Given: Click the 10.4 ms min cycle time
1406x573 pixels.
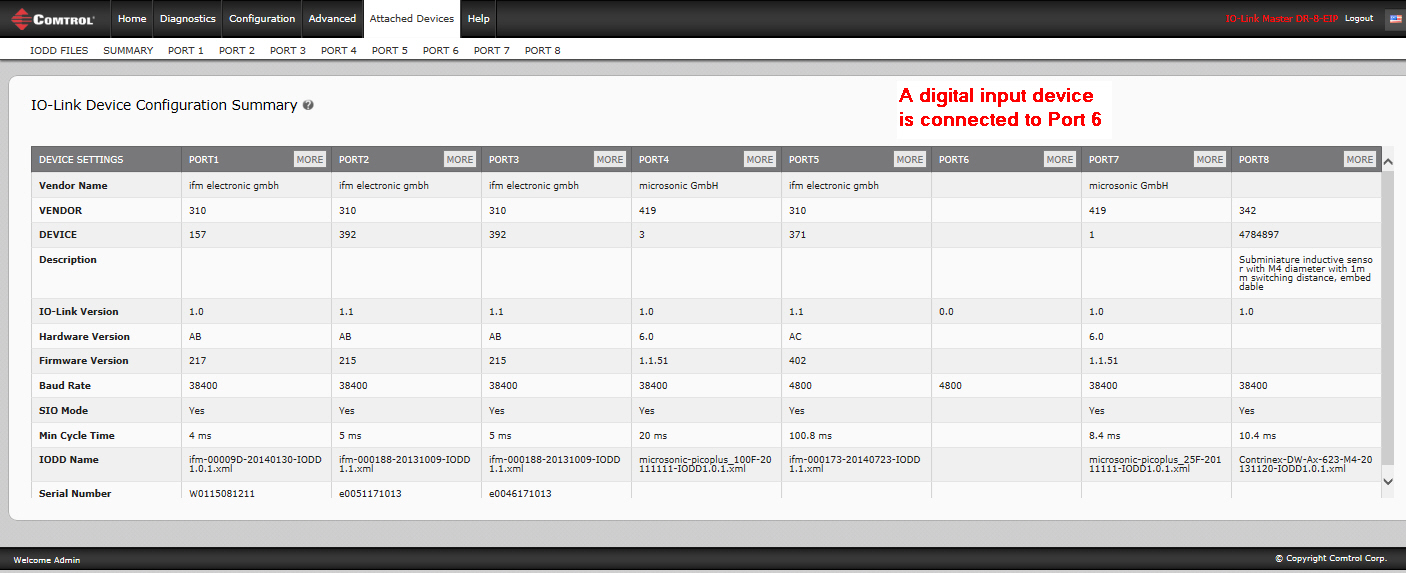Looking at the screenshot, I should (1257, 436).
